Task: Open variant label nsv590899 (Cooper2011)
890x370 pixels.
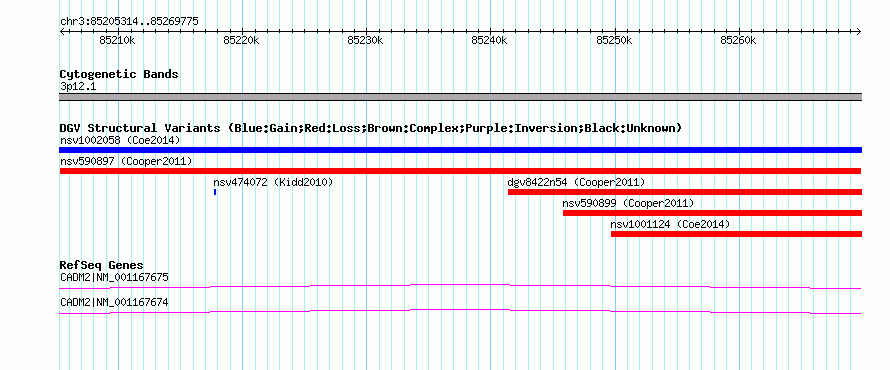Action: click(628, 203)
